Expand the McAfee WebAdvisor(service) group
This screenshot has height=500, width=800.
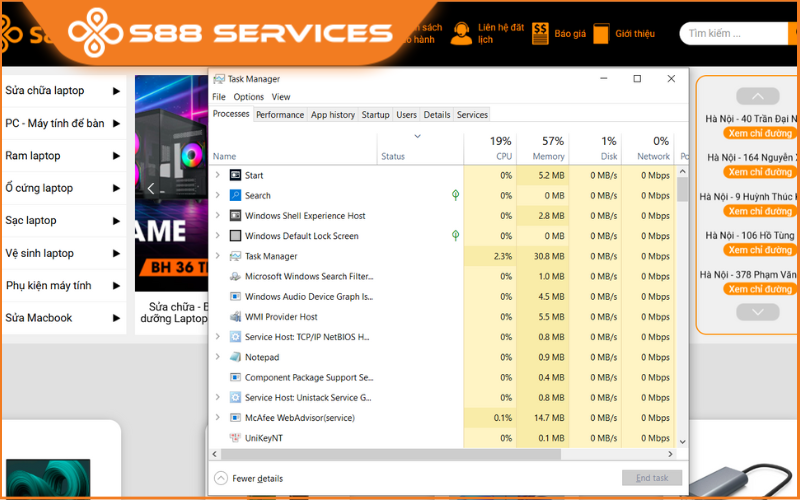[x=218, y=417]
